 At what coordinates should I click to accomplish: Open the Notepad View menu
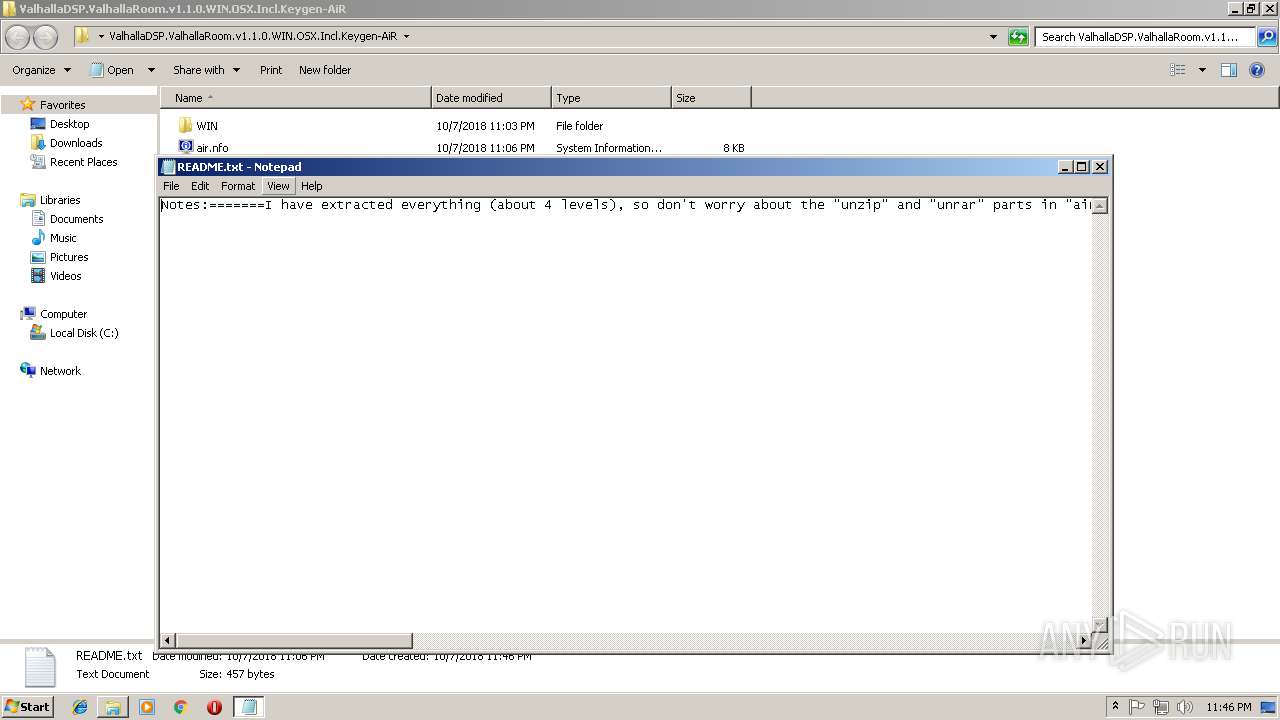point(278,186)
